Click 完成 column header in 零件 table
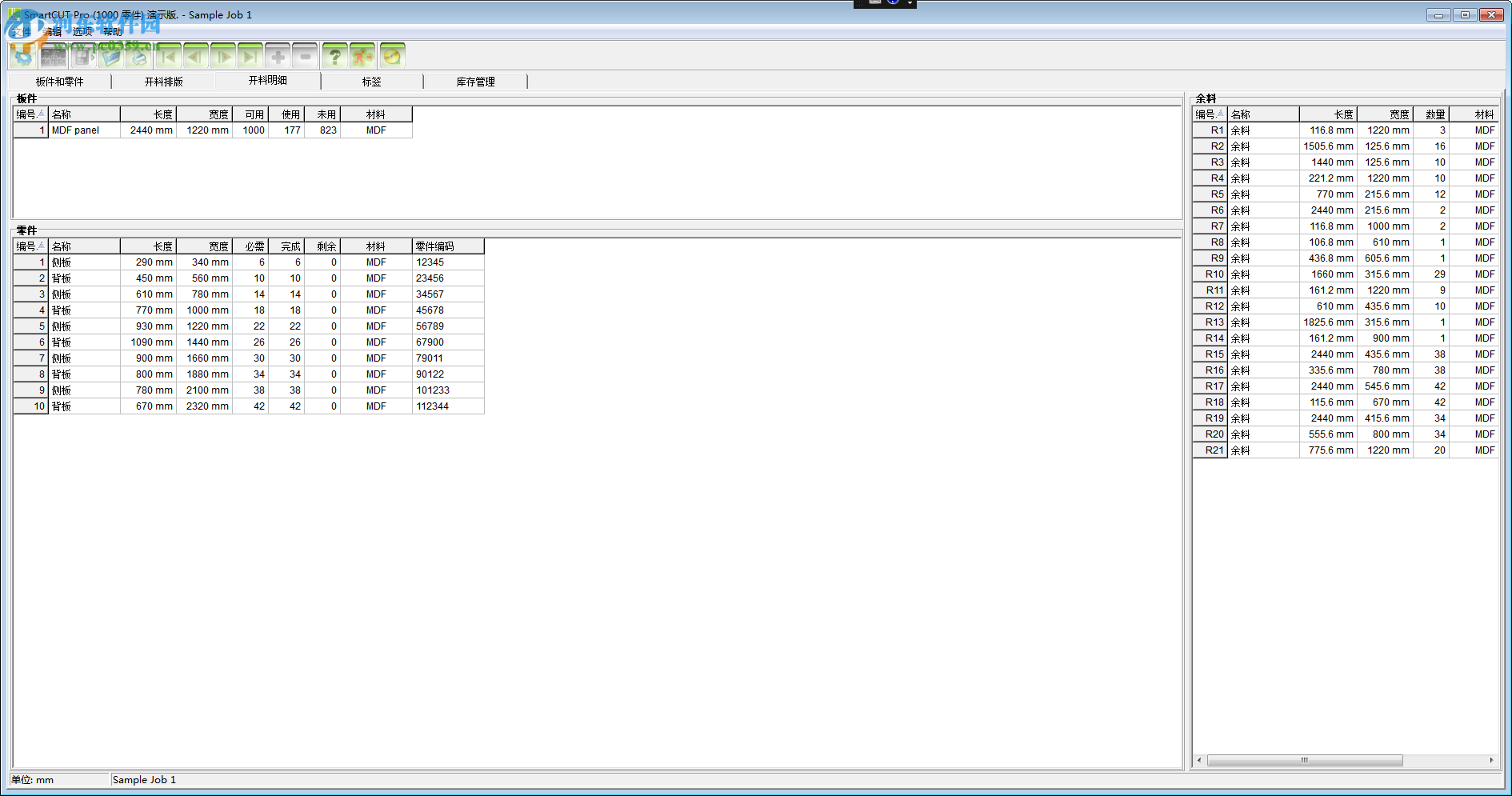 (286, 246)
